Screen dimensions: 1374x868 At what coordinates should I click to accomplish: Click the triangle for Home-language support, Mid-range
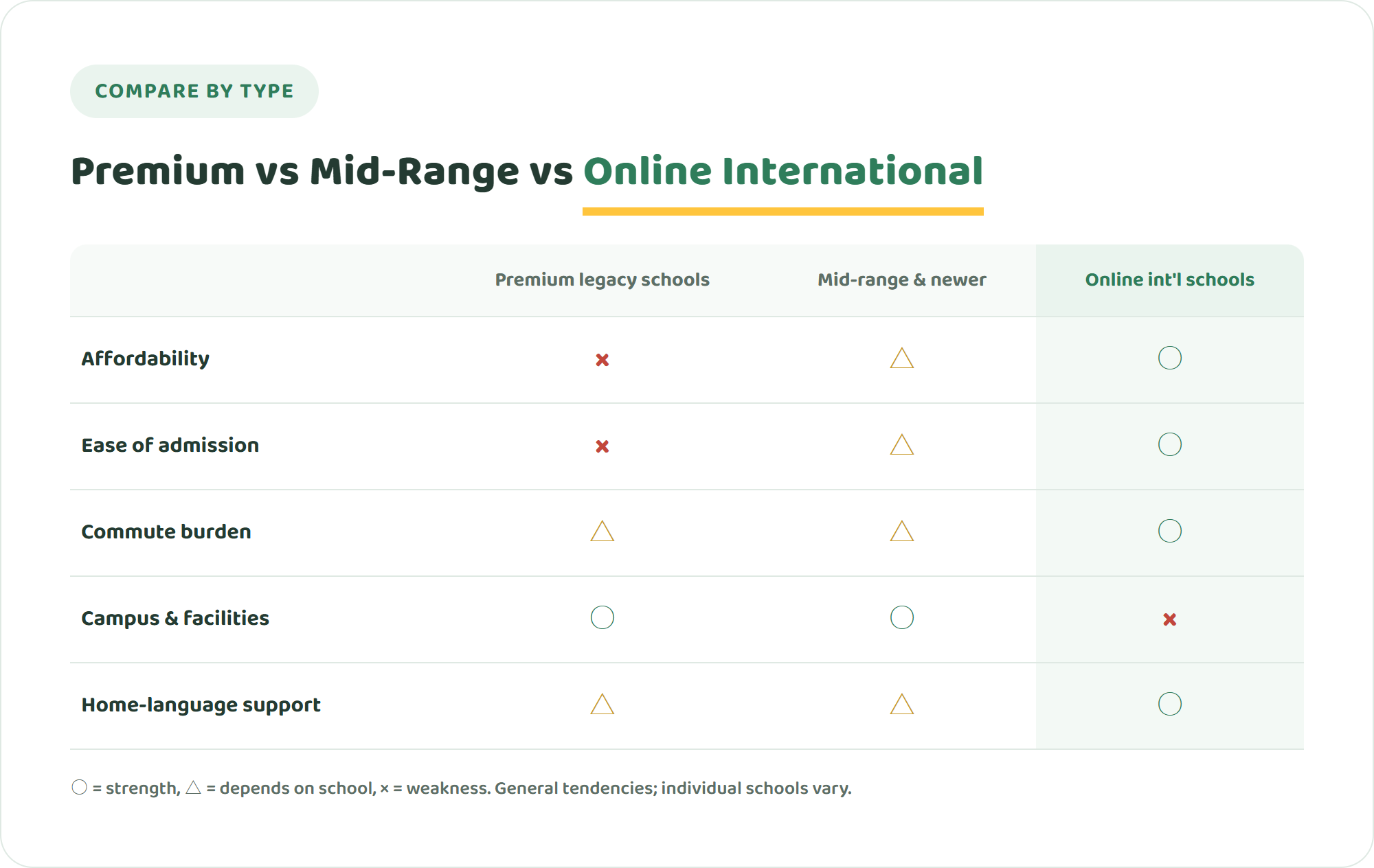[x=902, y=704]
